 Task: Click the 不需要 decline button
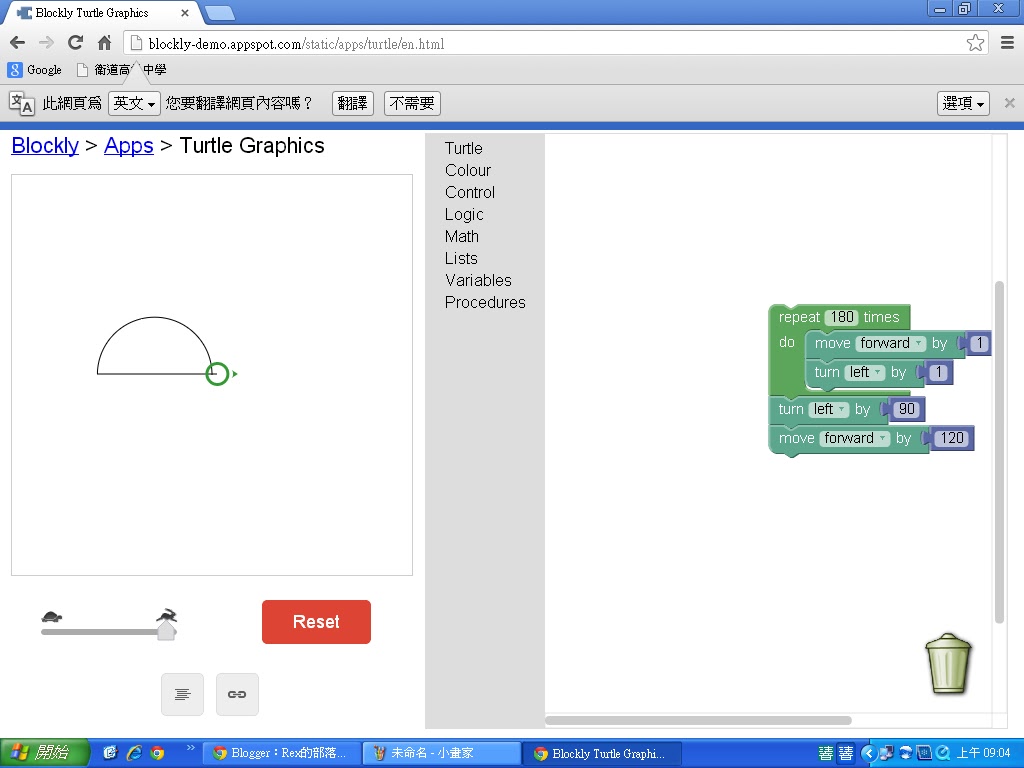click(412, 103)
